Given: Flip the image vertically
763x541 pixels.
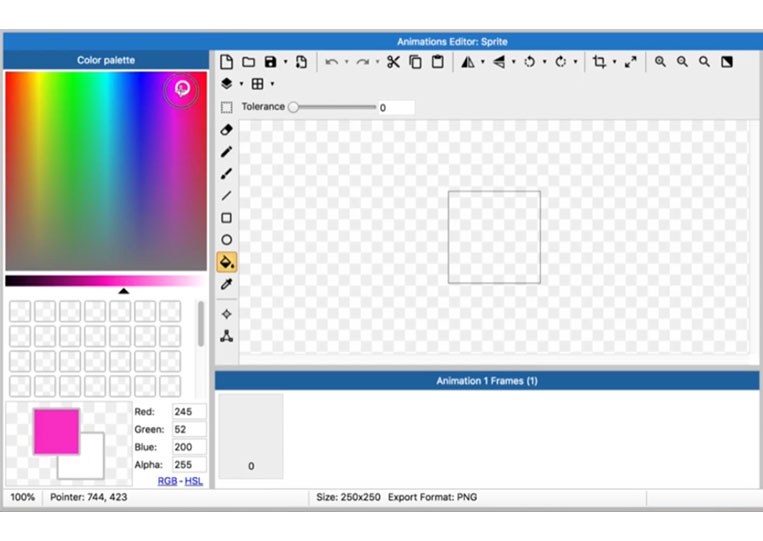Looking at the screenshot, I should click(499, 62).
